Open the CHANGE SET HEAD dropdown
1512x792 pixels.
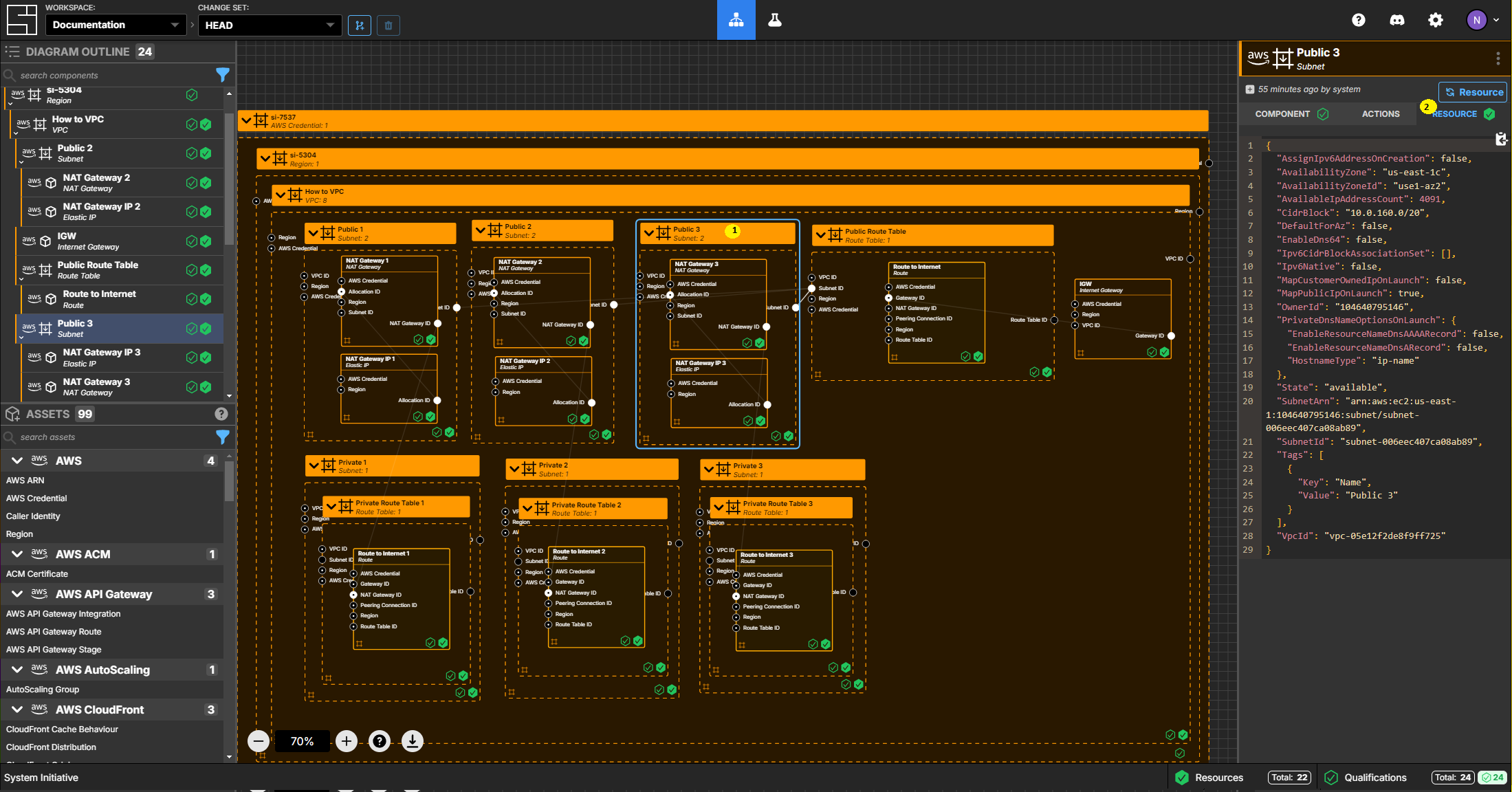(x=270, y=25)
